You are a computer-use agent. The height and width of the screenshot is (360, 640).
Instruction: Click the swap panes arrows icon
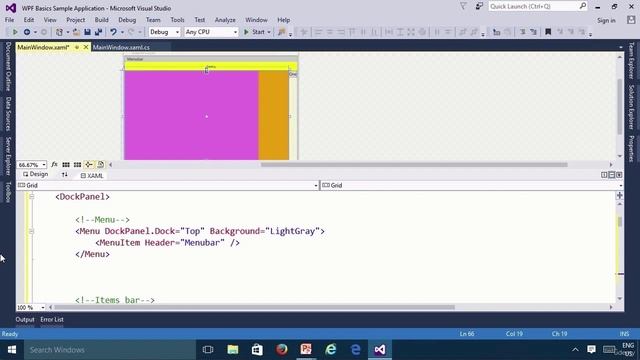tap(64, 175)
